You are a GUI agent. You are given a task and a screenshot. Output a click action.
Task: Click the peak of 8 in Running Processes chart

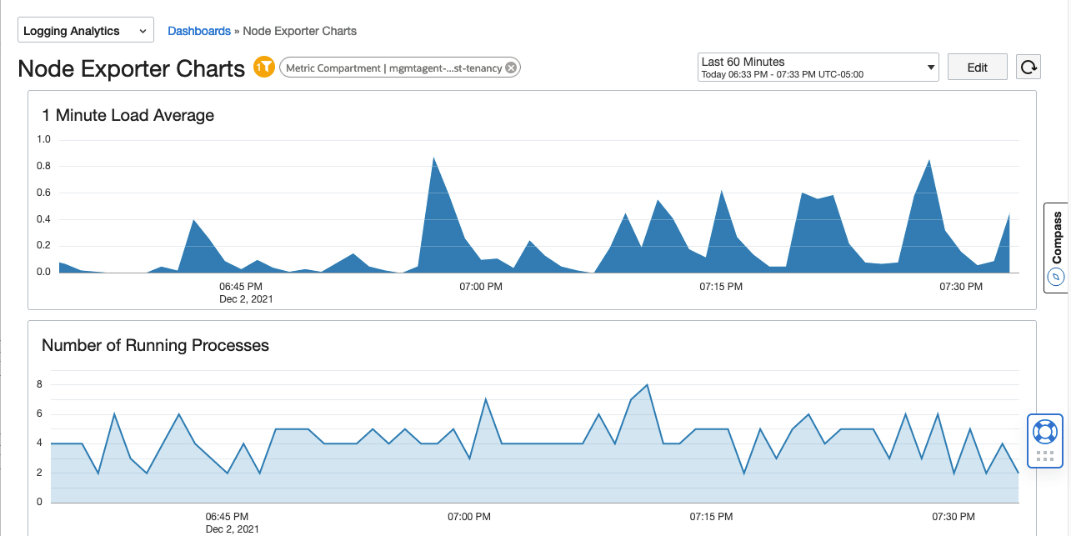point(646,384)
